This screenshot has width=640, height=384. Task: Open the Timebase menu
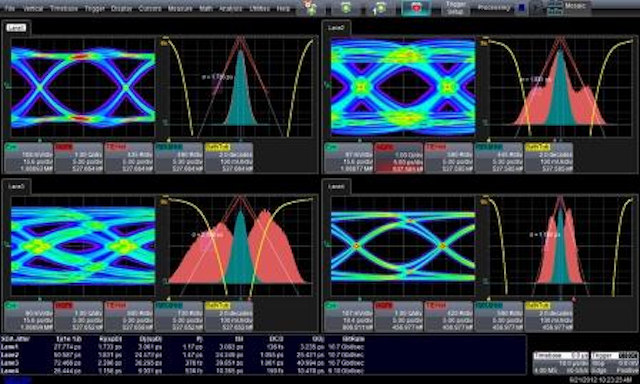[x=64, y=9]
